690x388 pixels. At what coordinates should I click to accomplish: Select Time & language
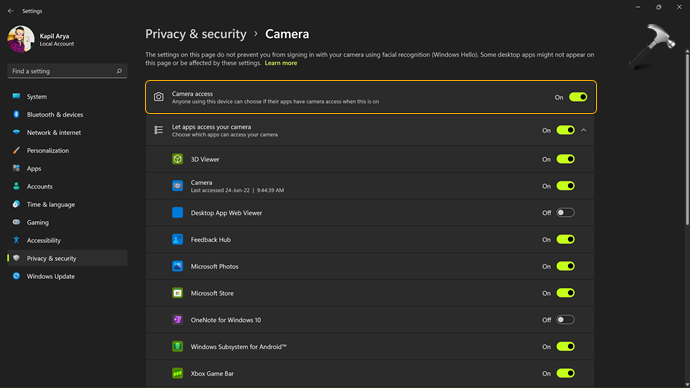click(x=67, y=205)
